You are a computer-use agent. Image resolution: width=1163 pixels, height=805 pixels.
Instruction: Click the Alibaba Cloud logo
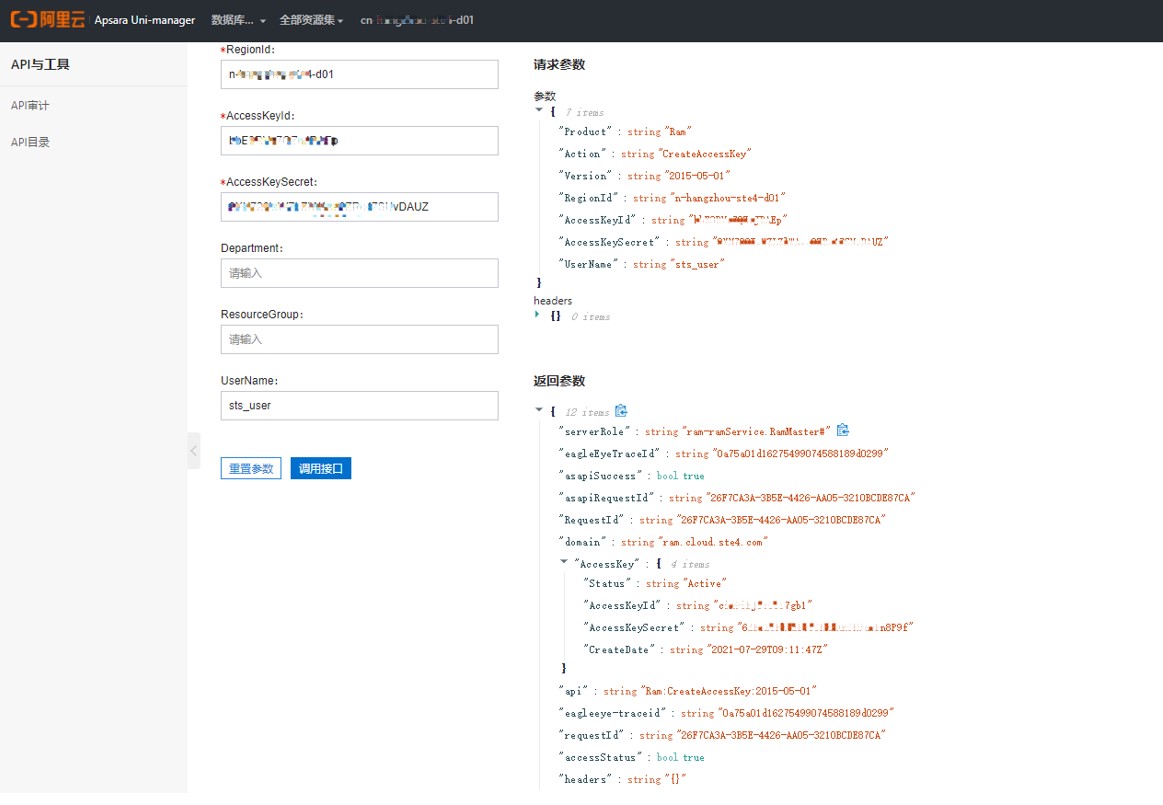click(x=47, y=20)
